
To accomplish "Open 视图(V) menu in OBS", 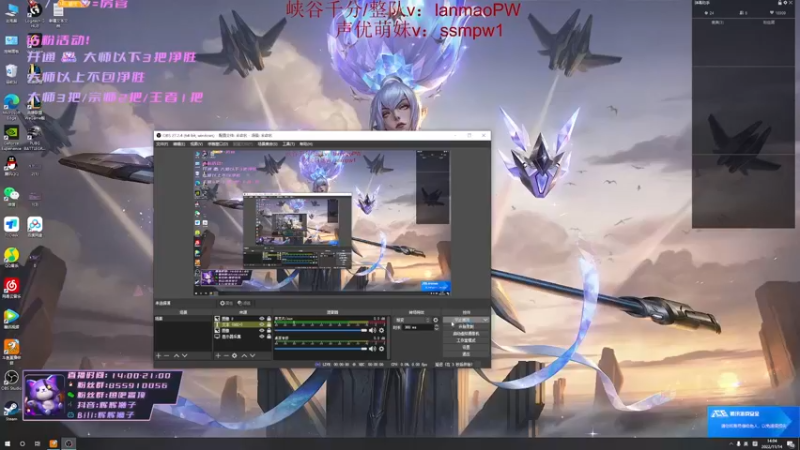I will (196, 144).
